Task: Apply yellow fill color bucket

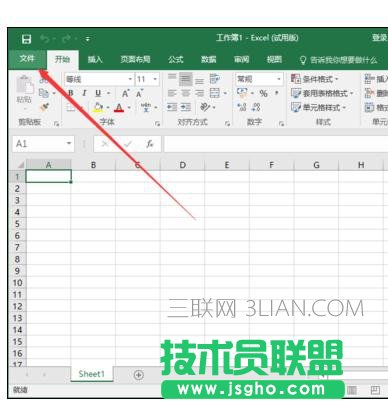Action: tap(98, 107)
